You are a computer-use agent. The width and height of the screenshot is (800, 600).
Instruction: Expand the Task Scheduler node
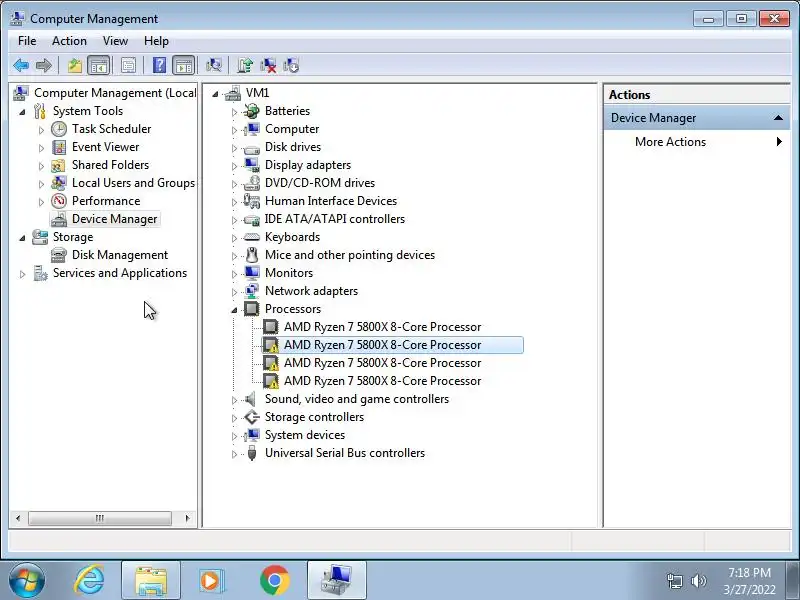click(x=41, y=130)
